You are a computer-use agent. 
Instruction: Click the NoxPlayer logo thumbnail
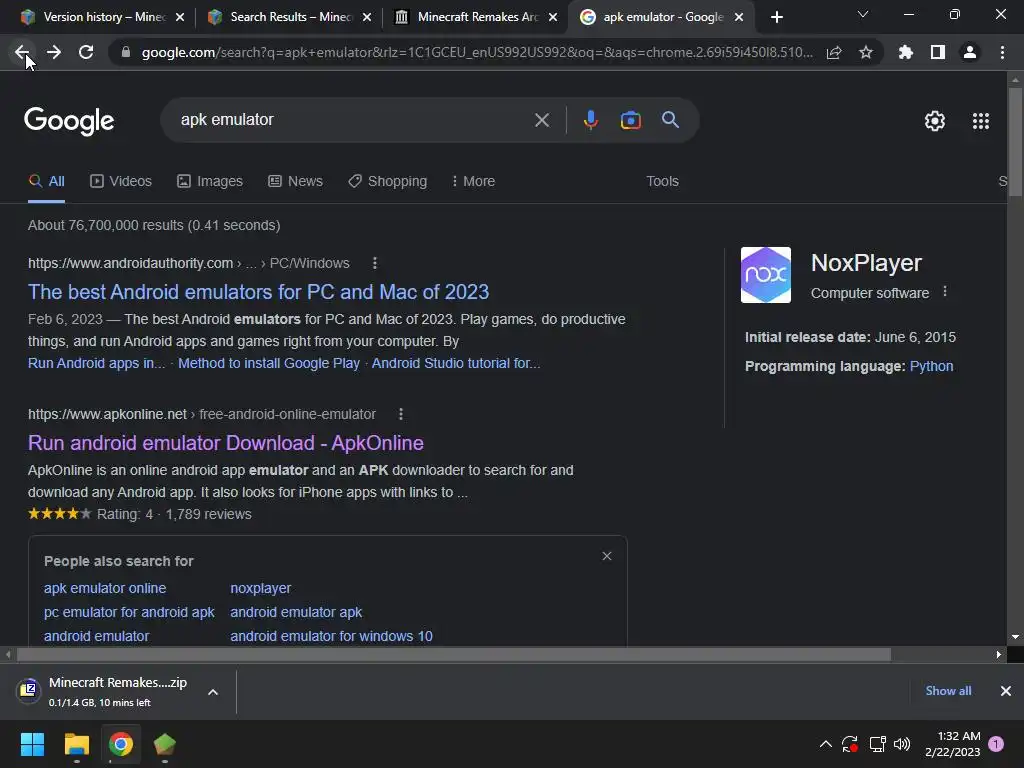[x=765, y=275]
